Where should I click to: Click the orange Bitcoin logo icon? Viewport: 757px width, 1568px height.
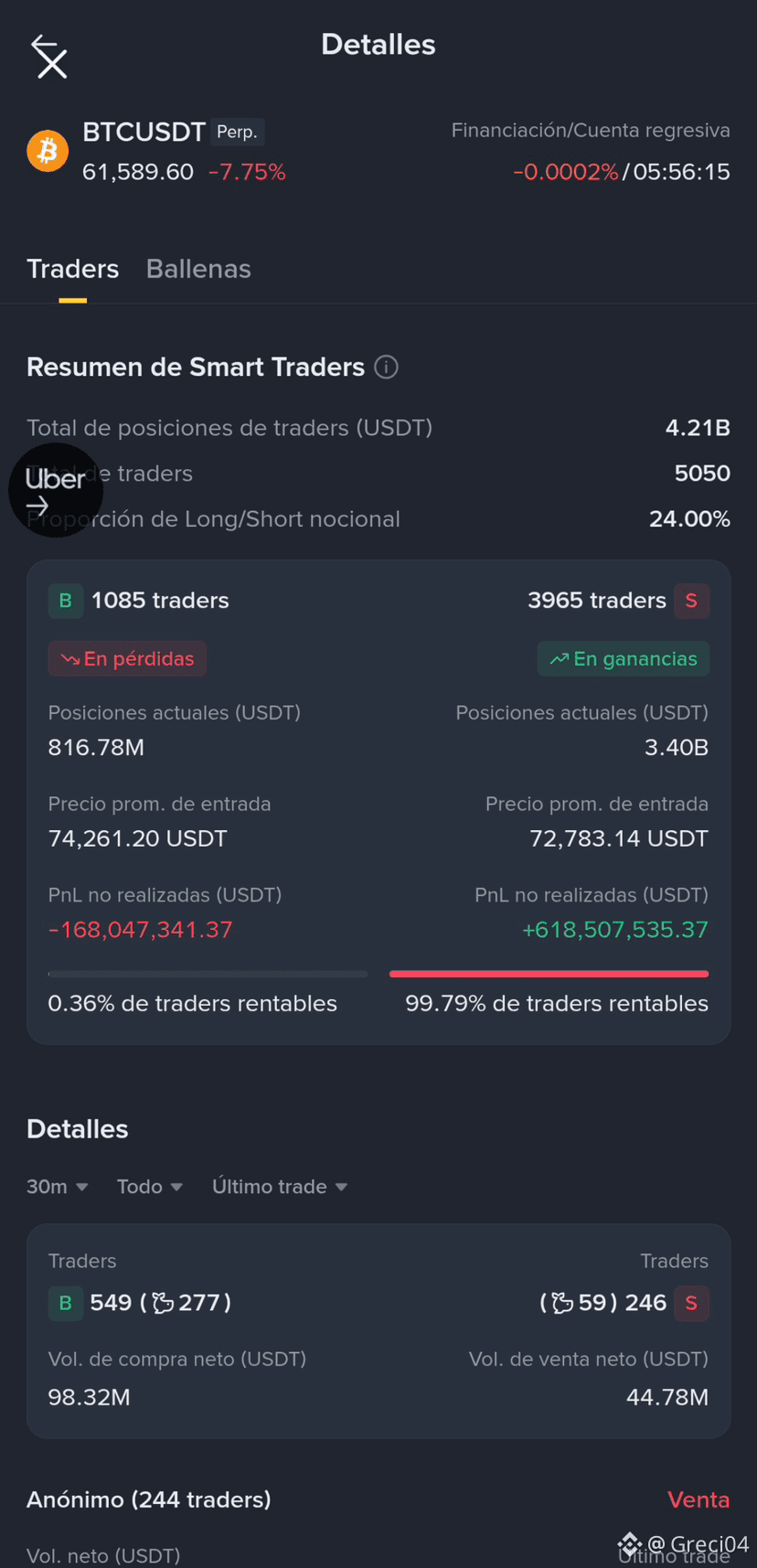pos(48,151)
